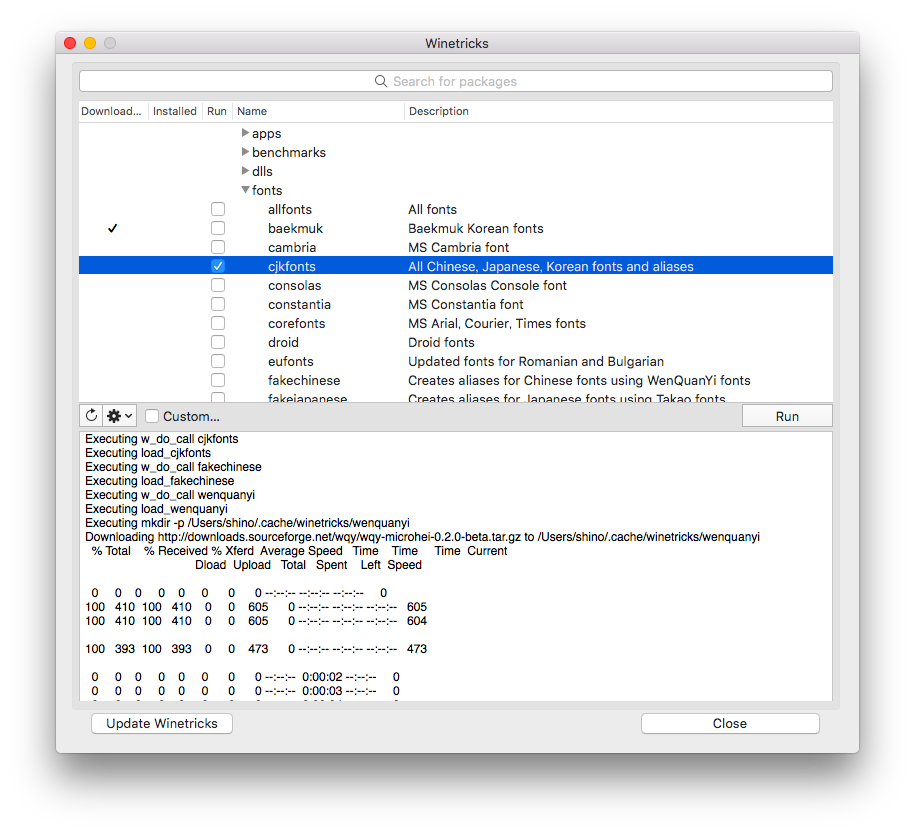The image size is (915, 833).
Task: Select the Description column divider
Action: click(404, 111)
